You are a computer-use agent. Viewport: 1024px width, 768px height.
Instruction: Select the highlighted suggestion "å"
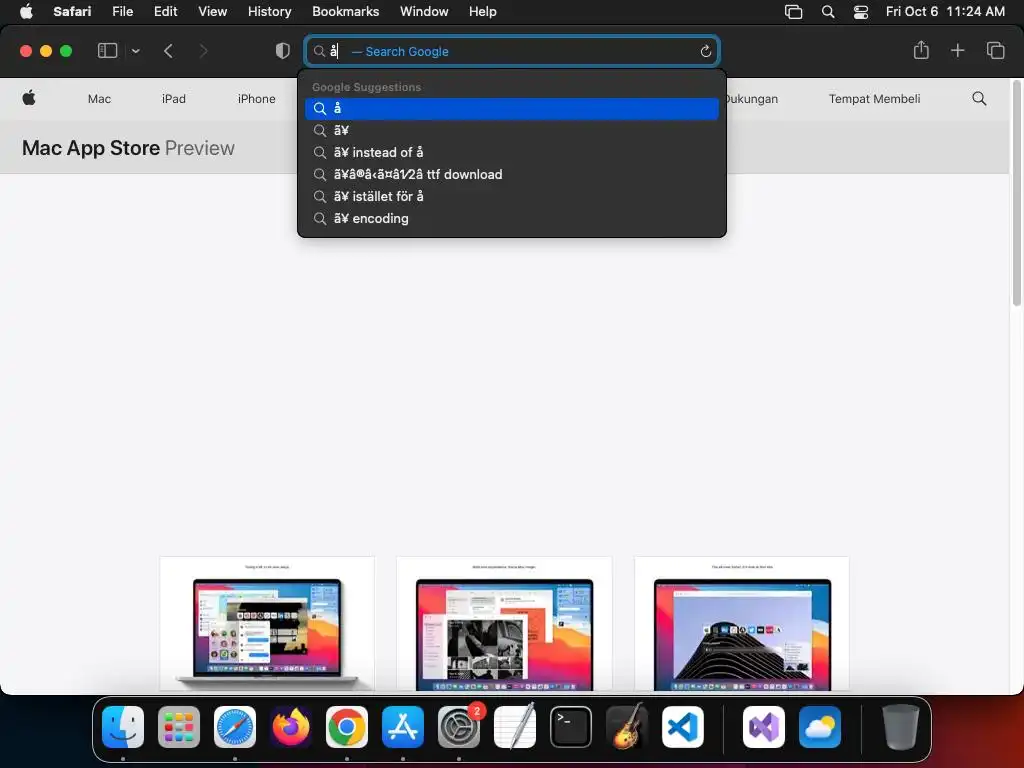(x=511, y=108)
